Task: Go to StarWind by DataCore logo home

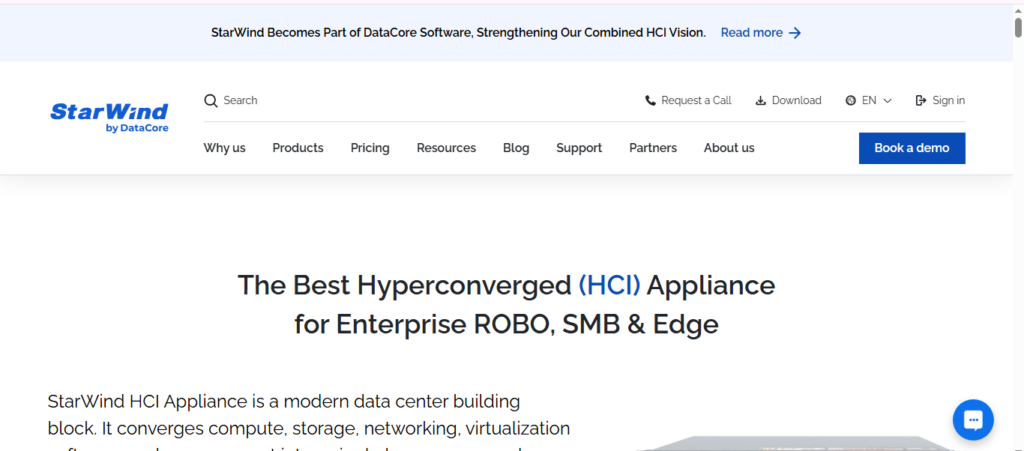Action: 109,117
